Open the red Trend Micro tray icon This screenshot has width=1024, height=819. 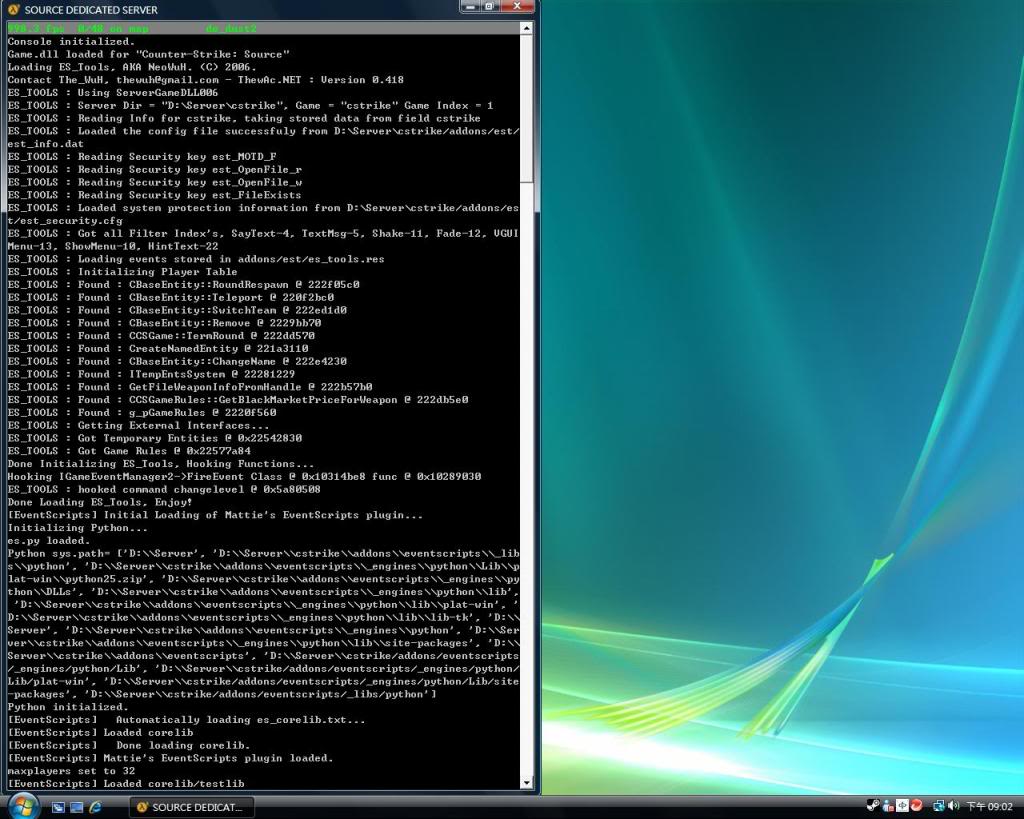[x=916, y=806]
